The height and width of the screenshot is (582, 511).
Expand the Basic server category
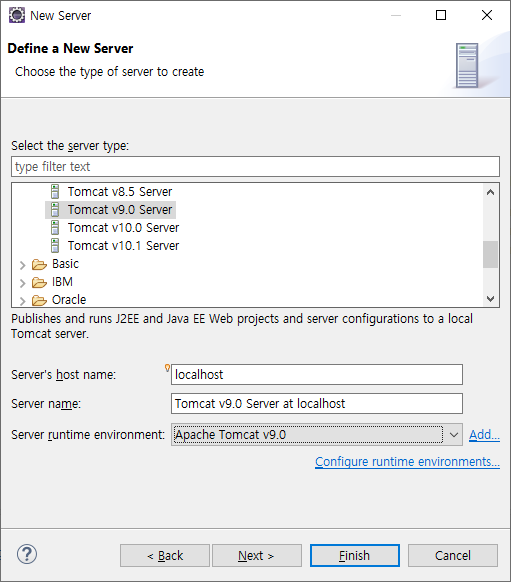pyautogui.click(x=23, y=265)
